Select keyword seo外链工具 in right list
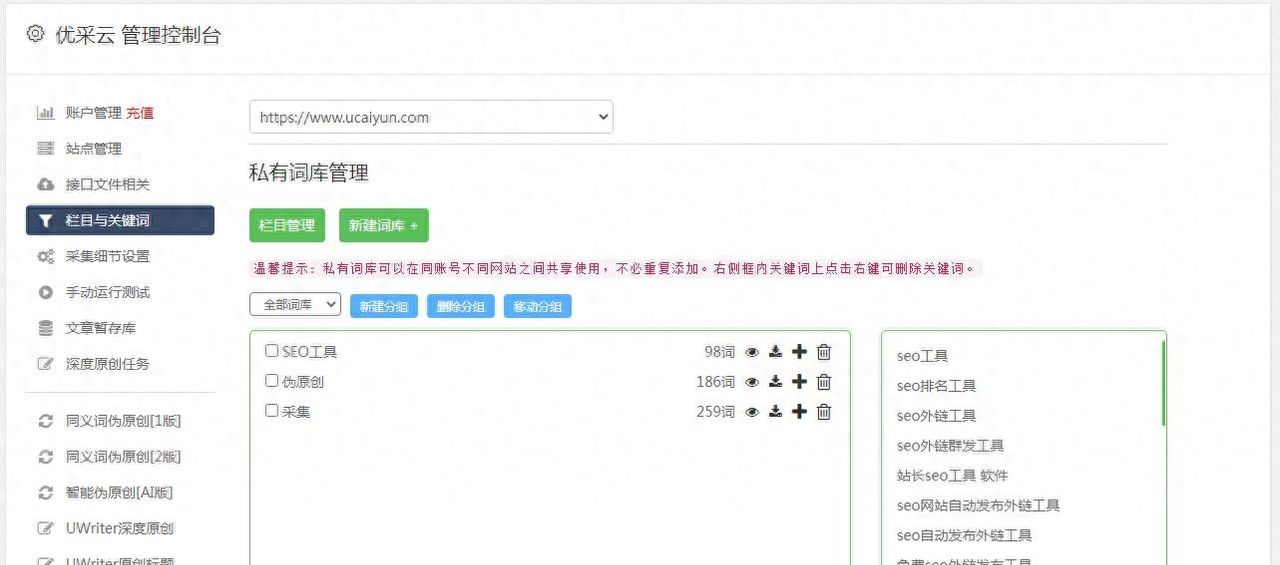1280x565 pixels. [937, 416]
